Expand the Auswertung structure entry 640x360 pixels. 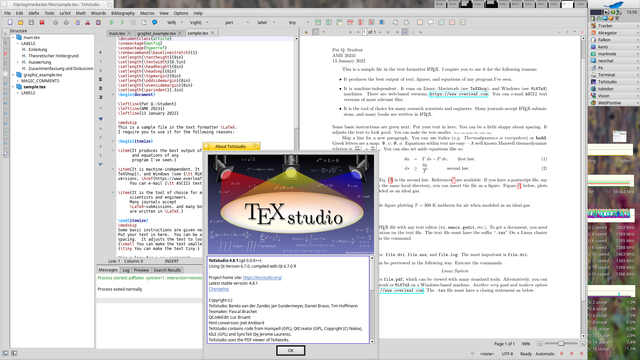point(18,62)
